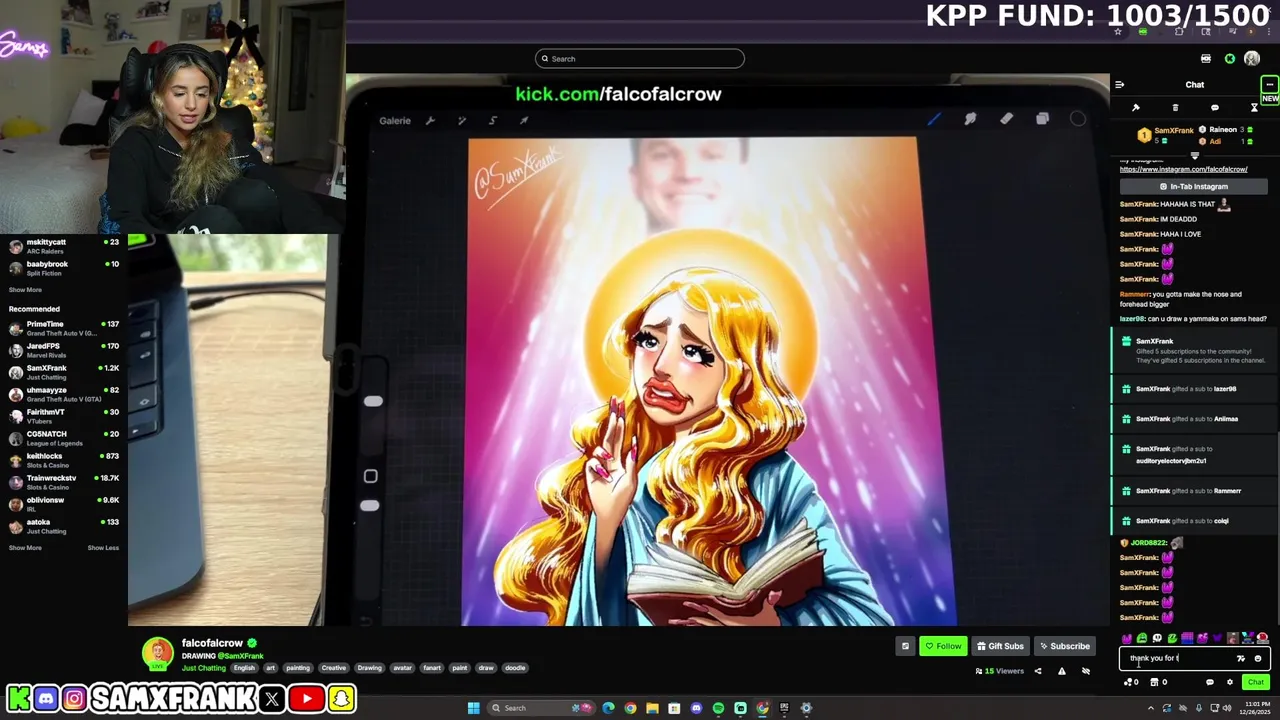Open the Procreate wrench Actions menu
Viewport: 1280px width, 720px height.
(x=430, y=121)
